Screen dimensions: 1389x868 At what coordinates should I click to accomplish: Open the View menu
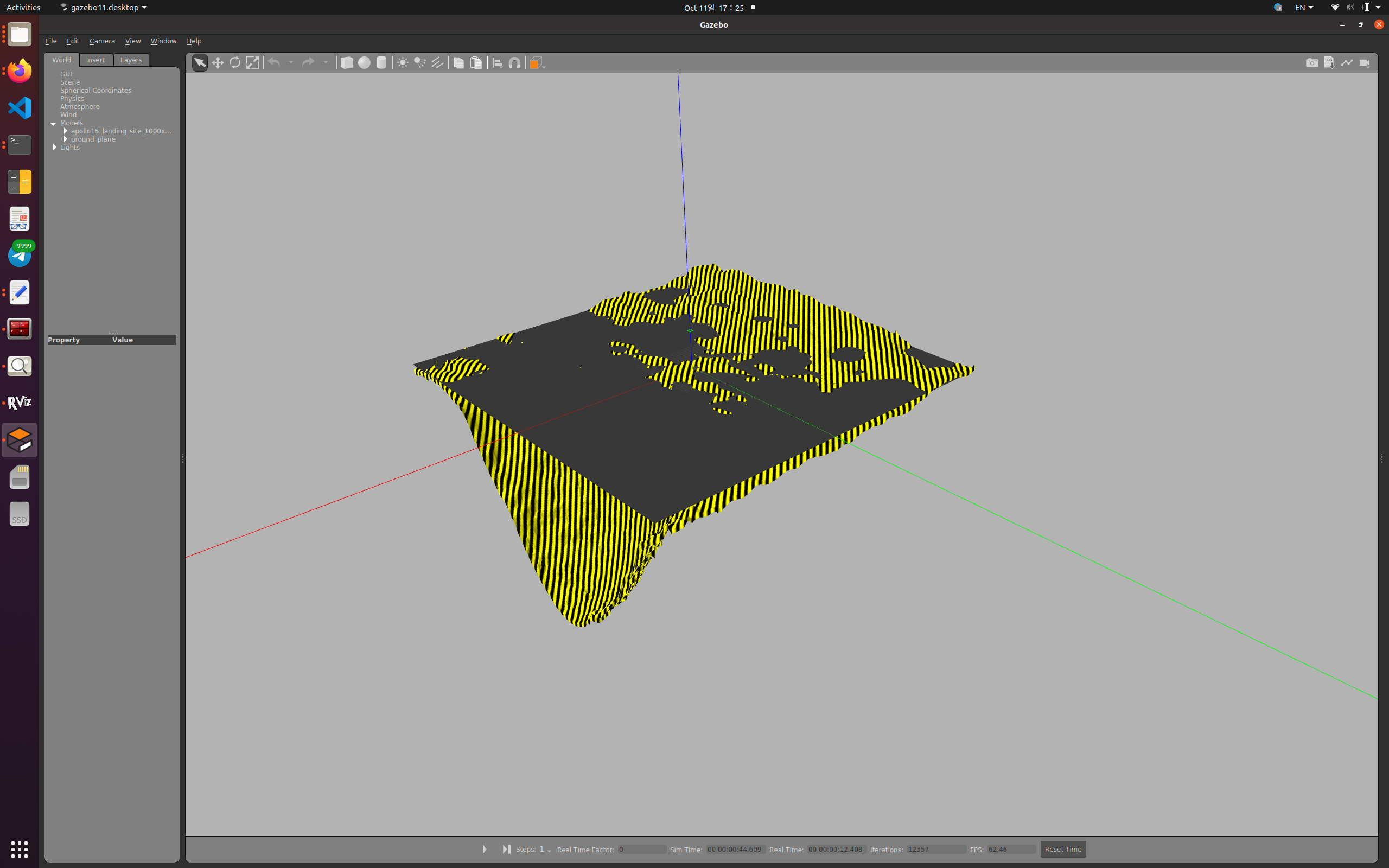pyautogui.click(x=132, y=41)
